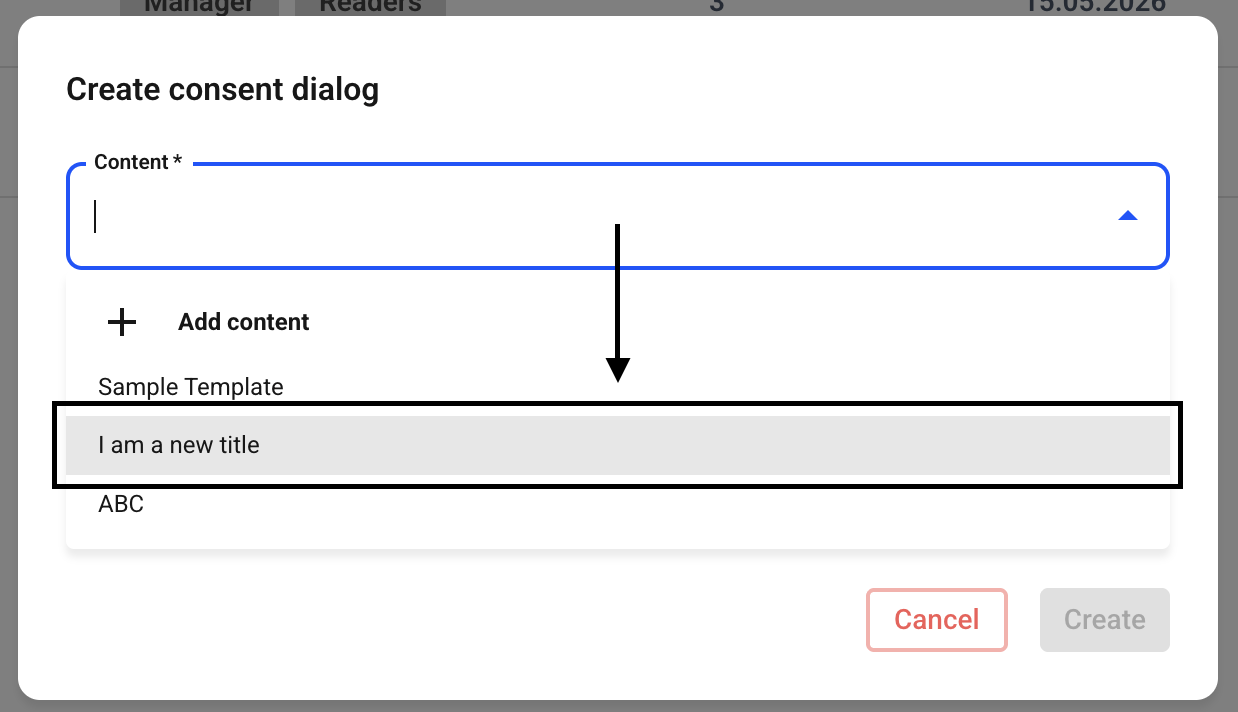Screen dimensions: 1238x712
Task: Select the ABC content option
Action: (617, 504)
